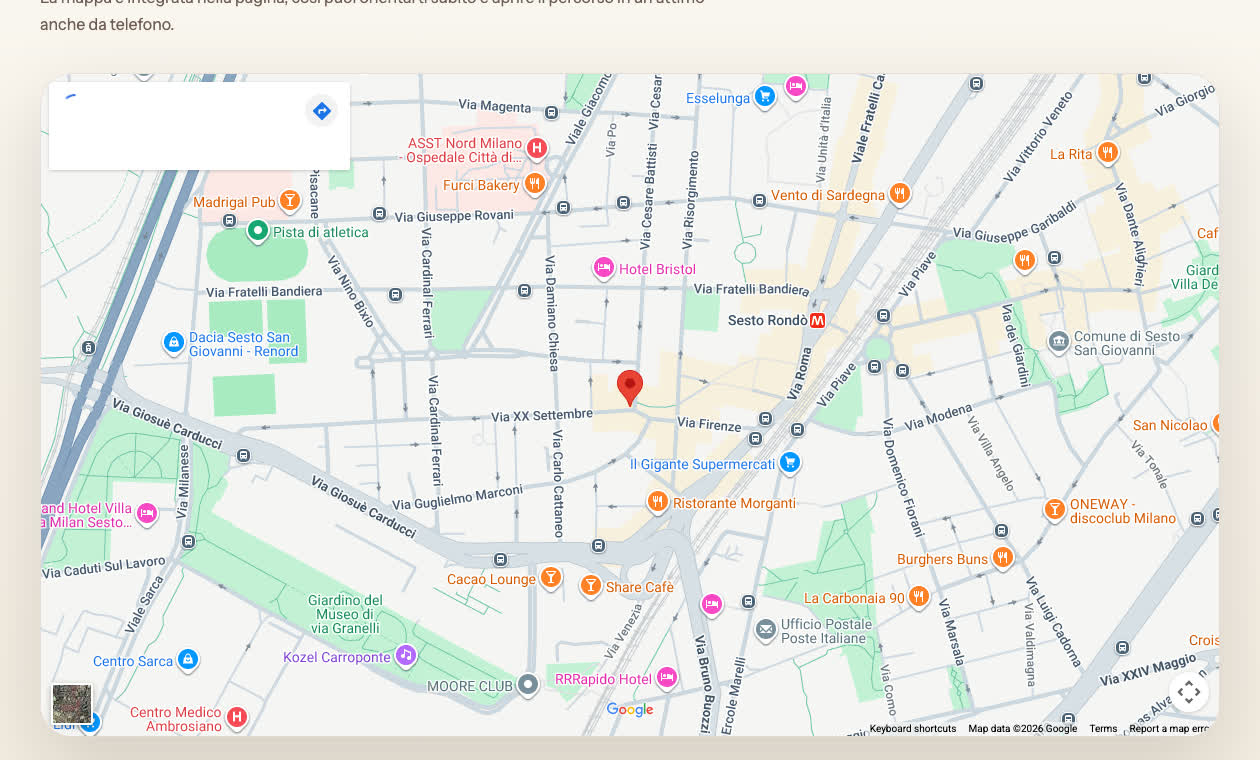Click the Google logo on map
This screenshot has width=1260, height=760.
(x=630, y=710)
